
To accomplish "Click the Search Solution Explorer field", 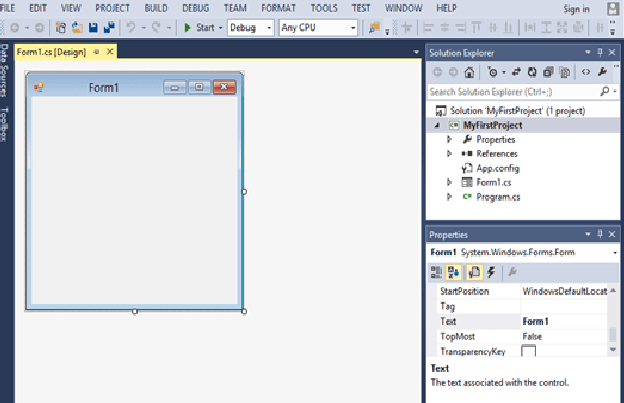I will 510,91.
